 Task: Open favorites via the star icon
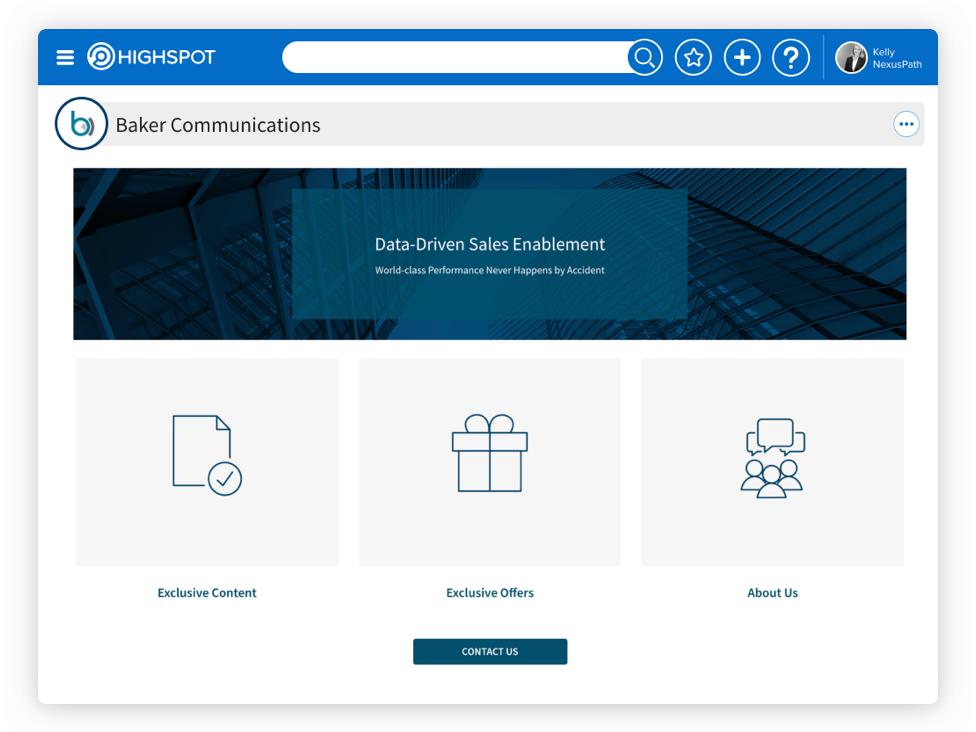point(693,57)
